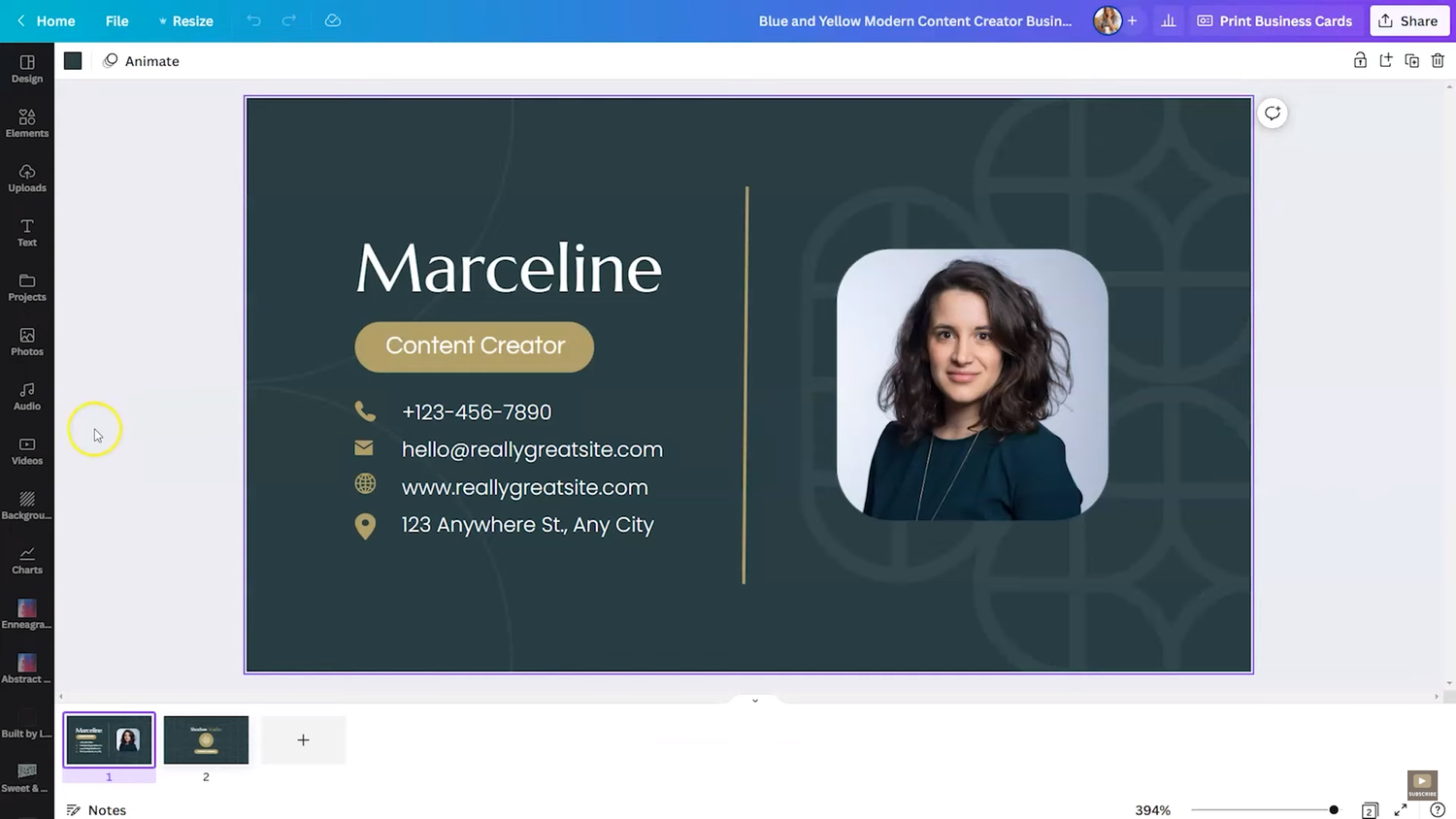Open the Text panel

(26, 232)
